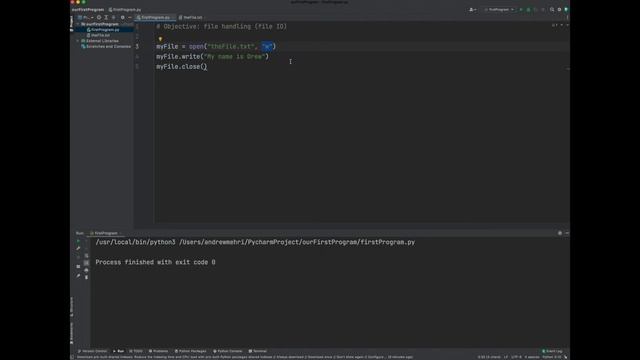This screenshot has height=360, width=640.
Task: Click the green Run button in top toolbar
Action: 521,9
